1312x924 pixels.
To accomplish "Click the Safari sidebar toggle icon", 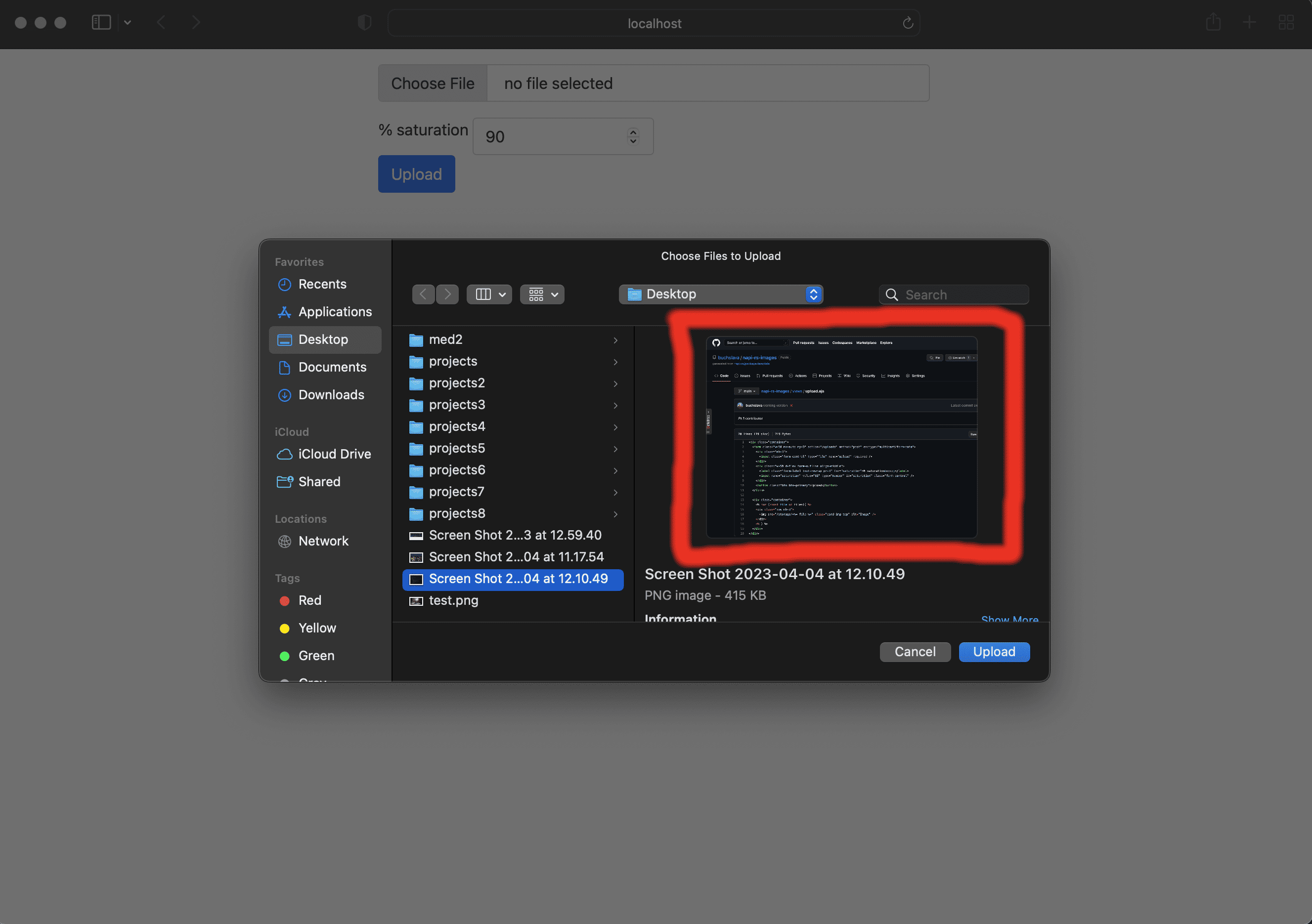I will tap(101, 22).
